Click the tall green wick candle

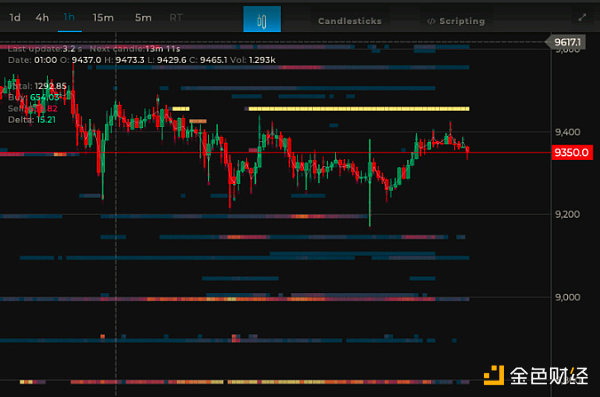[370, 183]
